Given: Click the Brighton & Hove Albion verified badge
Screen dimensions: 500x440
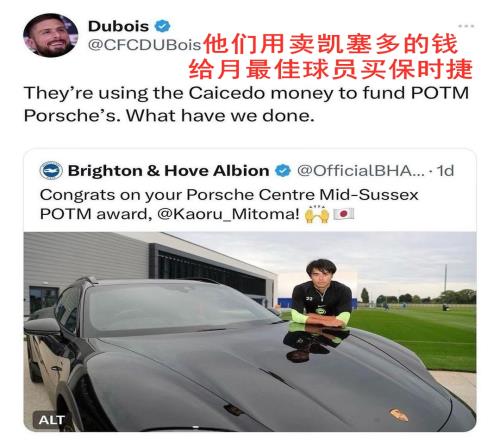Looking at the screenshot, I should [283, 170].
